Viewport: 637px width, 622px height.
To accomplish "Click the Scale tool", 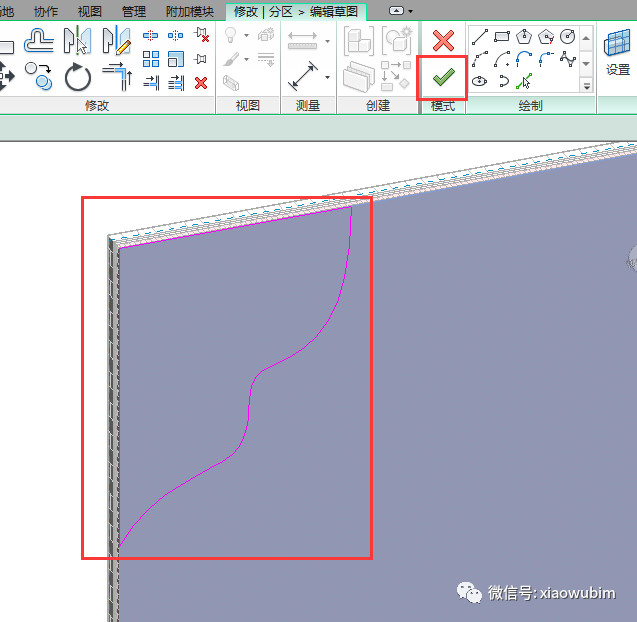I will [176, 59].
